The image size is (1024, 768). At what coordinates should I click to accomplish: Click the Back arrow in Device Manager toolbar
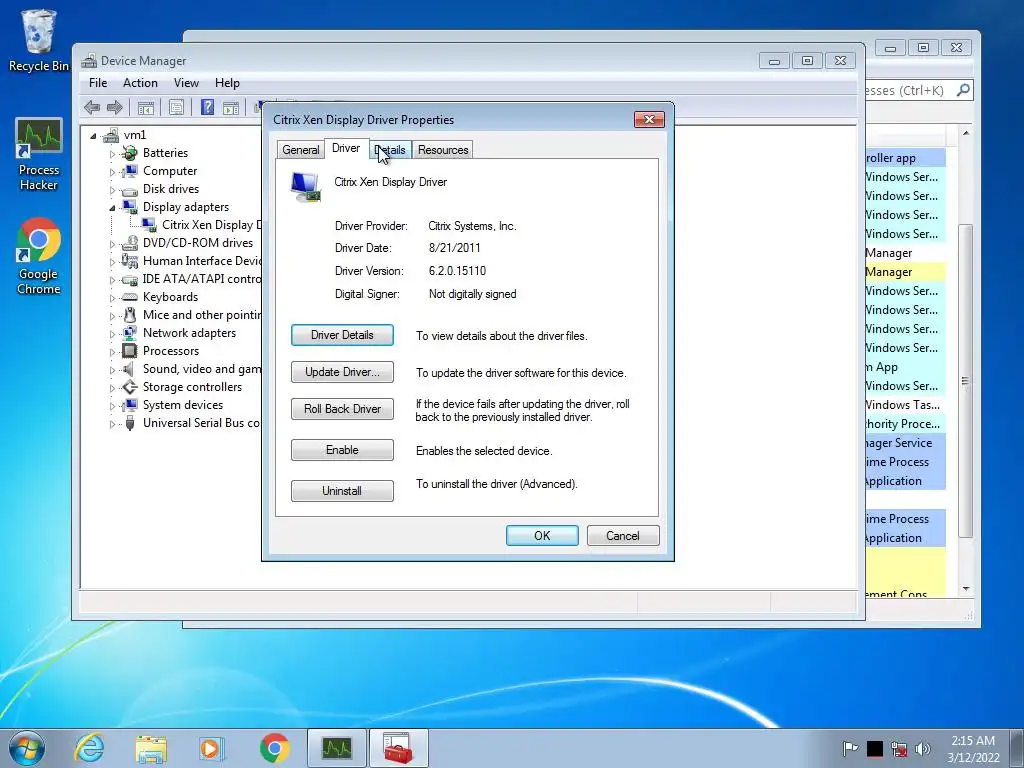click(x=92, y=107)
